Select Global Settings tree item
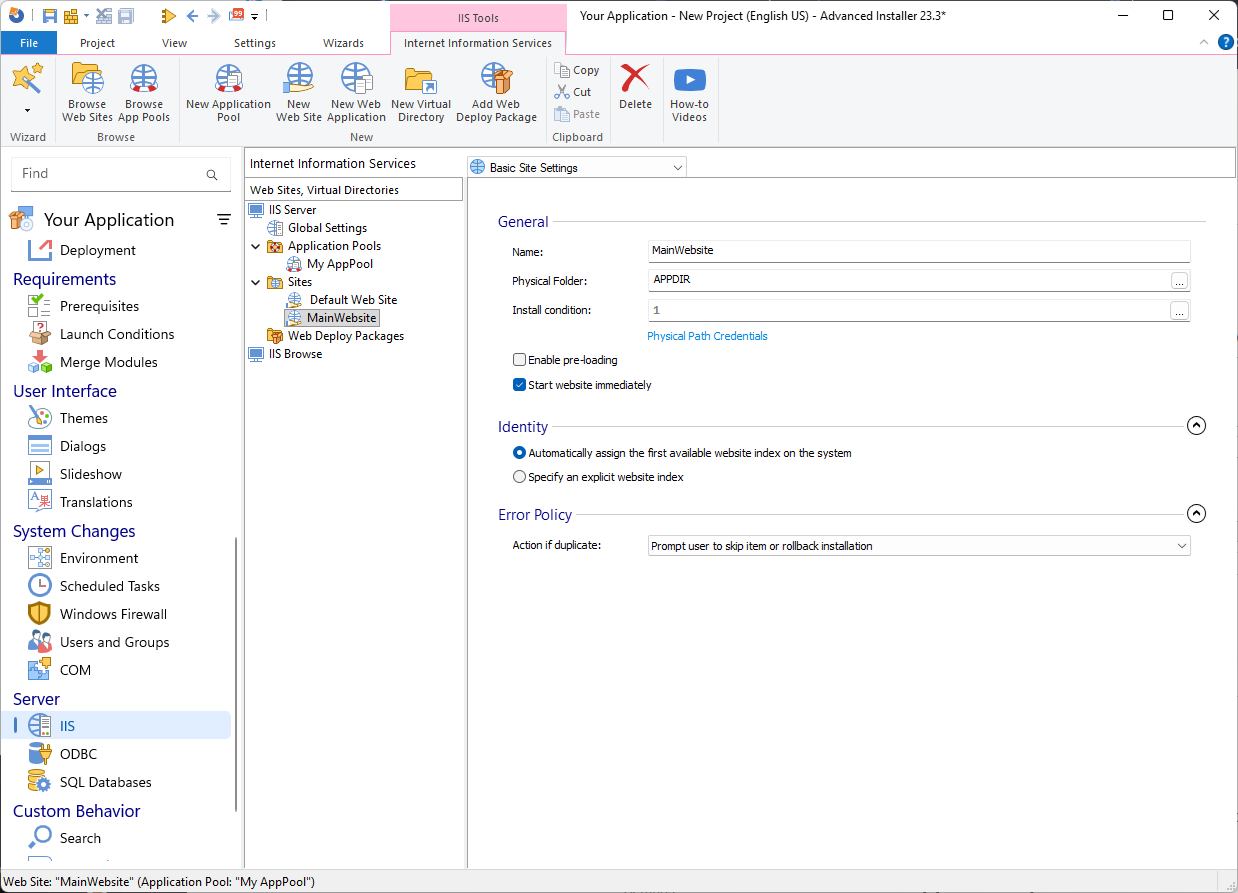 click(x=317, y=228)
